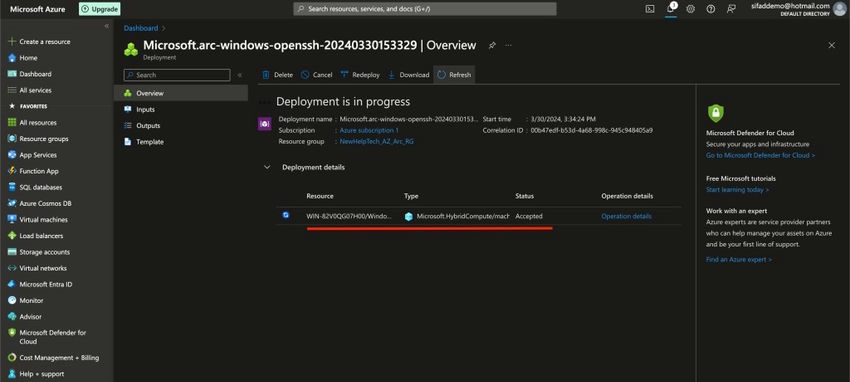850x382 pixels.
Task: Sort by the Resource column header
Action: [320, 196]
